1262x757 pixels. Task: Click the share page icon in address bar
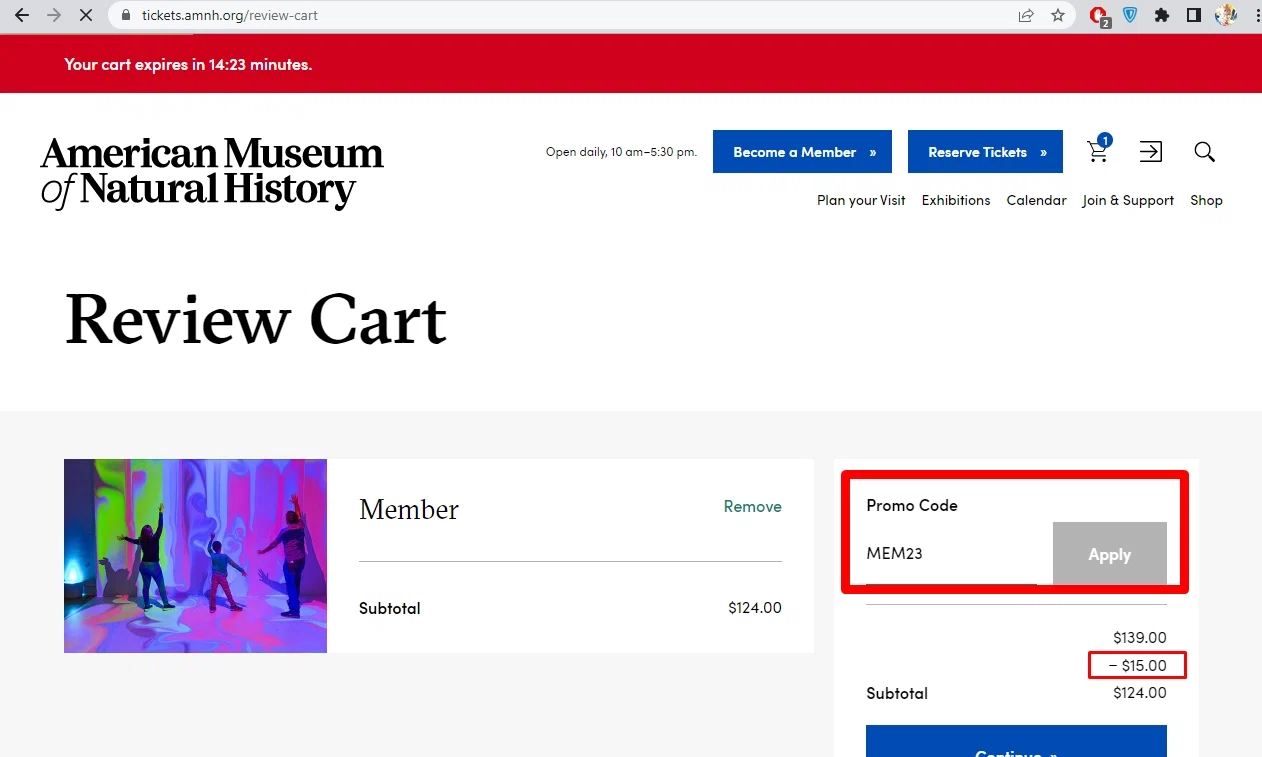1026,15
